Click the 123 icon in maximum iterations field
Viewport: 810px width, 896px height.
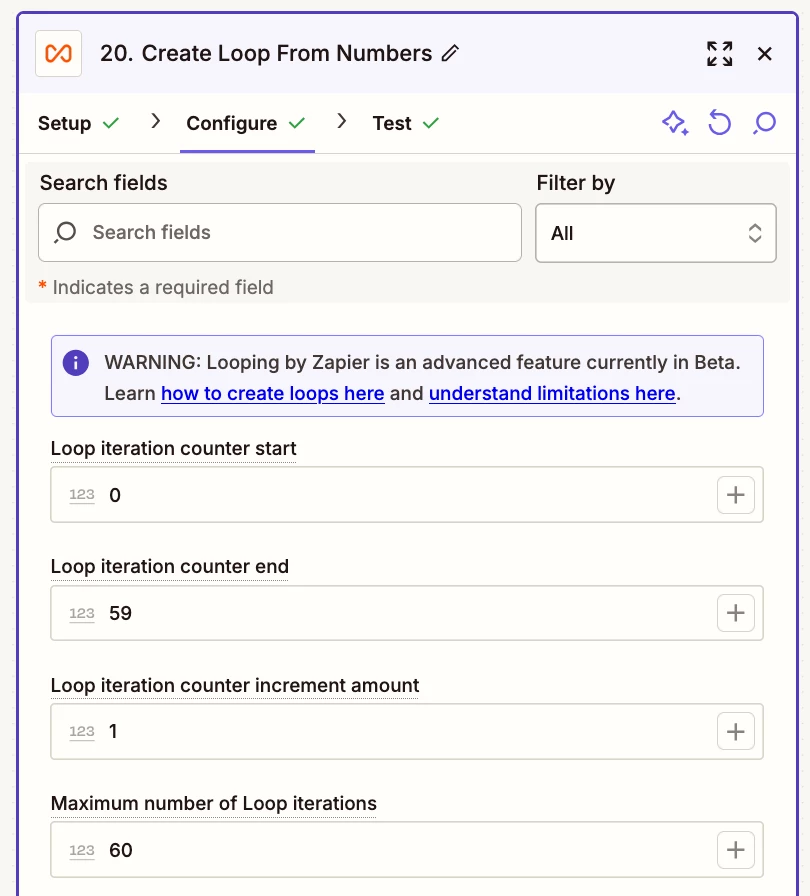tap(82, 851)
